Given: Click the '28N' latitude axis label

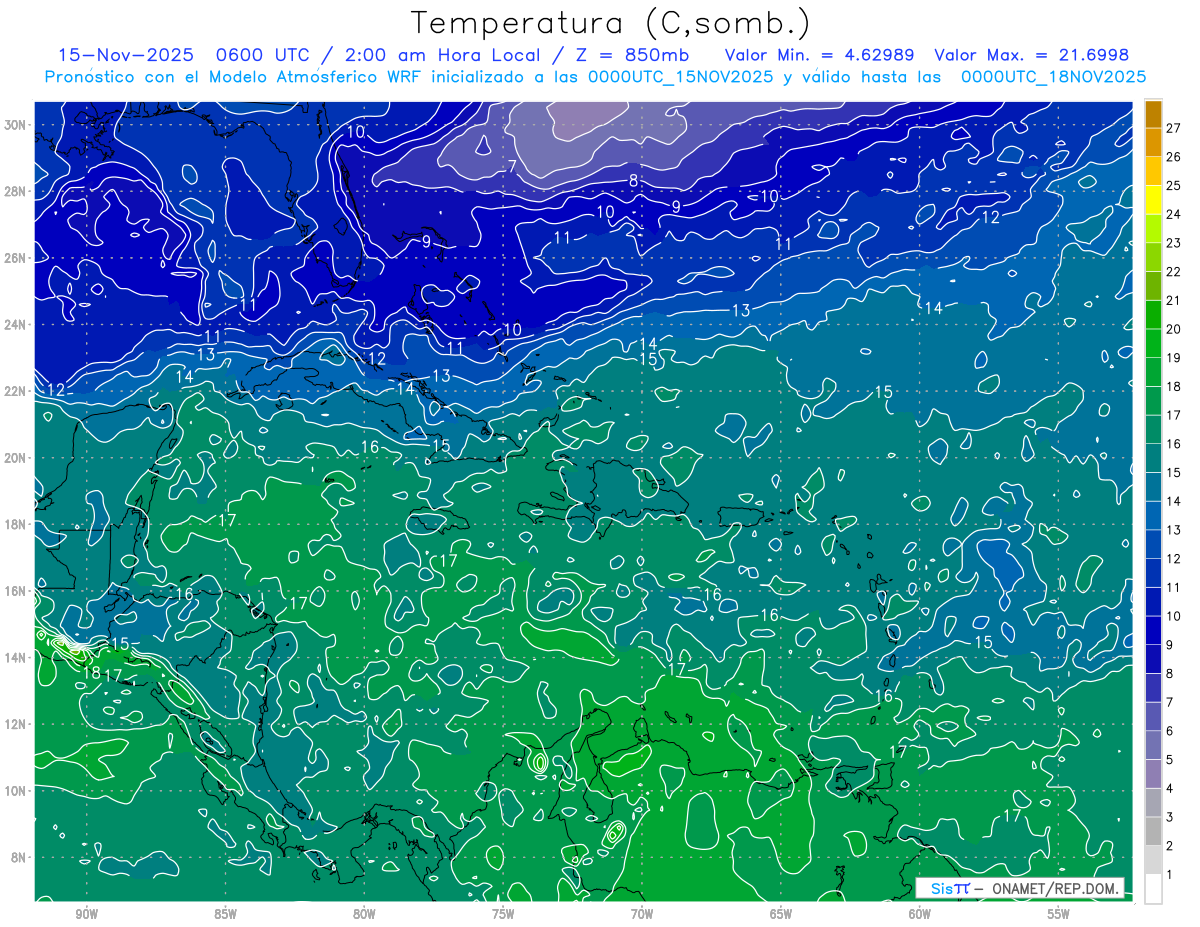Looking at the screenshot, I should (16, 191).
